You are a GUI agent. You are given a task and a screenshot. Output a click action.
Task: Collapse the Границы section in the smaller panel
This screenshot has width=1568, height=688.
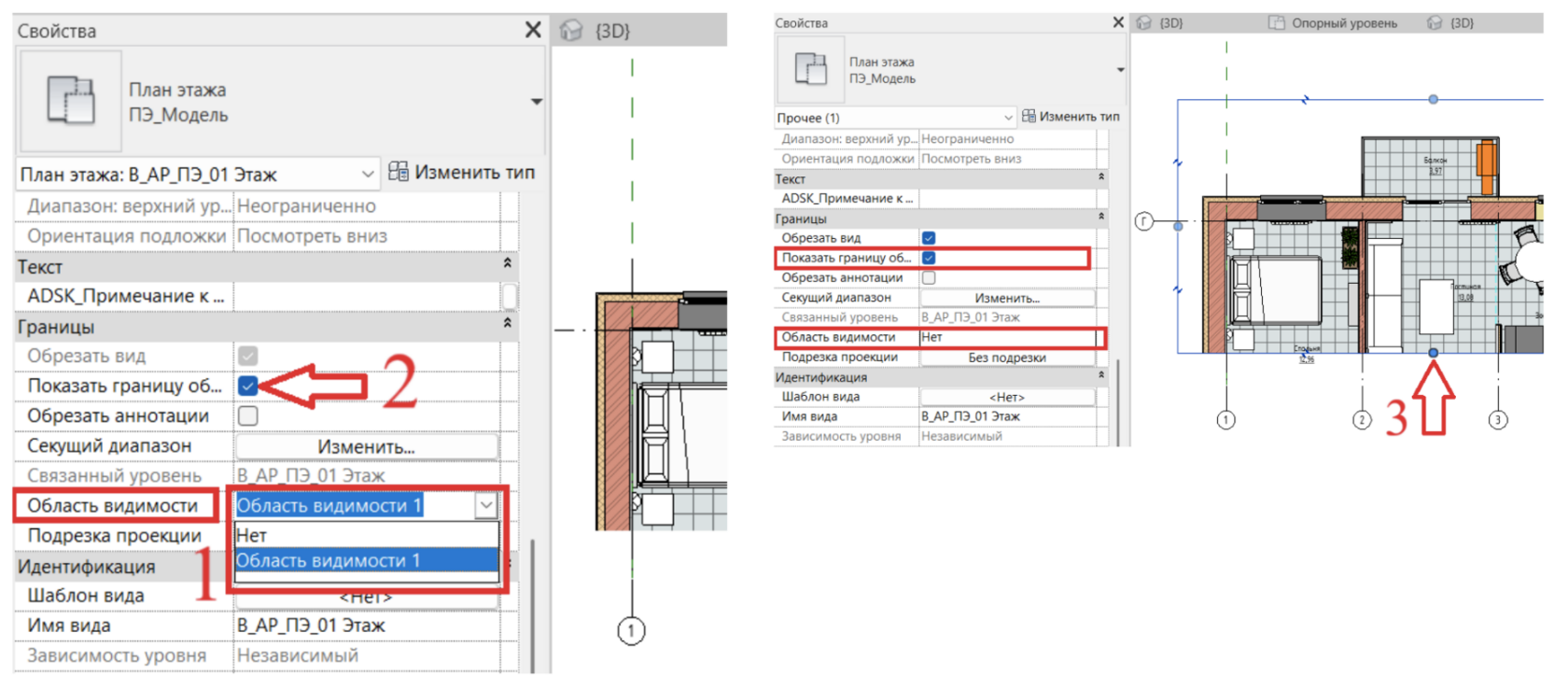(x=1101, y=218)
